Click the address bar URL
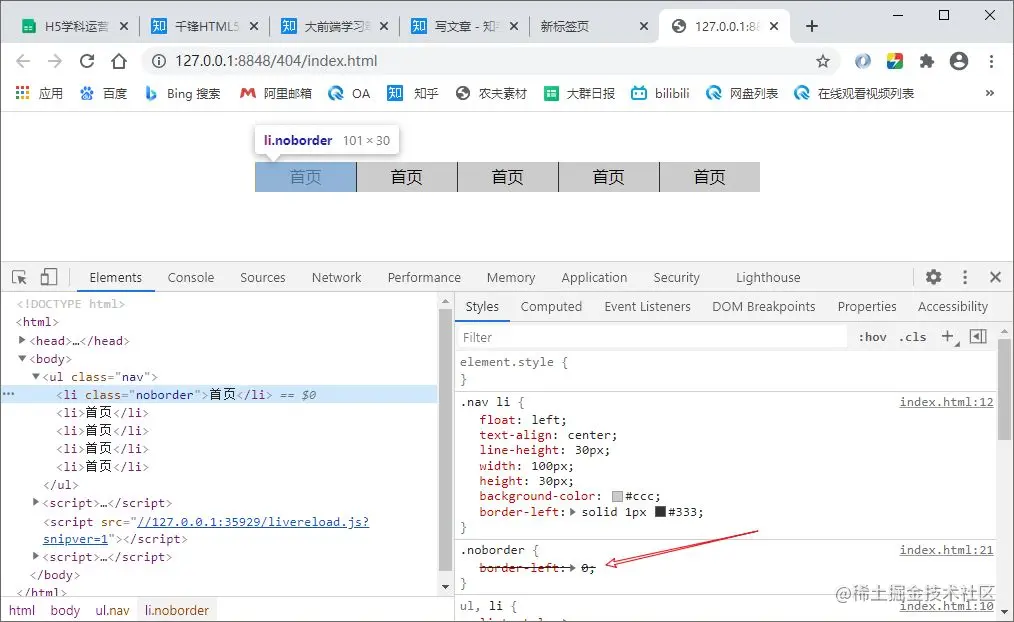 tap(276, 61)
